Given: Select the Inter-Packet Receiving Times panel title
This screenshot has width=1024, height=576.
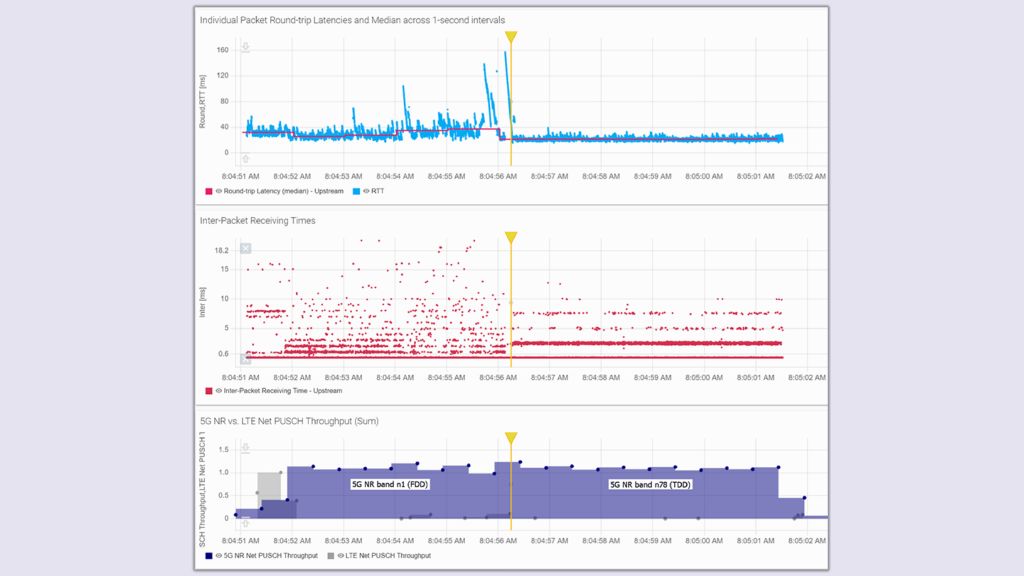Looking at the screenshot, I should pos(257,218).
